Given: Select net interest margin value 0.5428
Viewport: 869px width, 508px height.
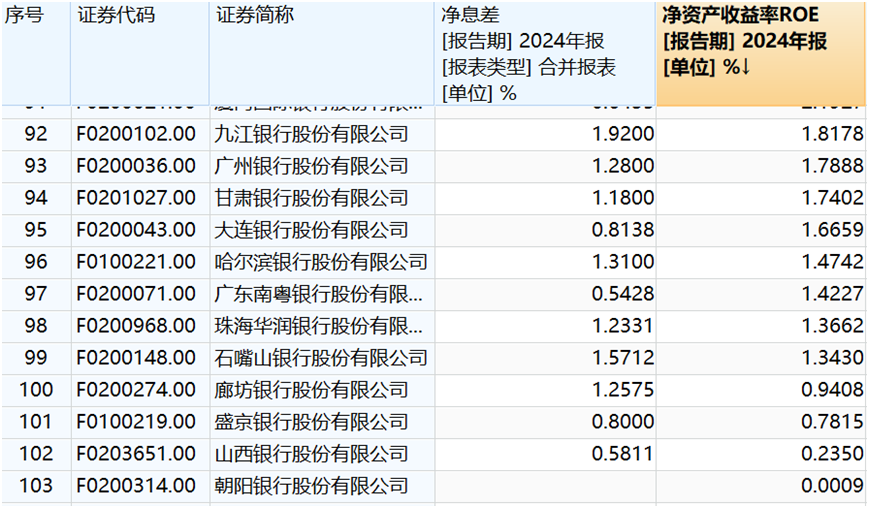Looking at the screenshot, I should [x=623, y=294].
